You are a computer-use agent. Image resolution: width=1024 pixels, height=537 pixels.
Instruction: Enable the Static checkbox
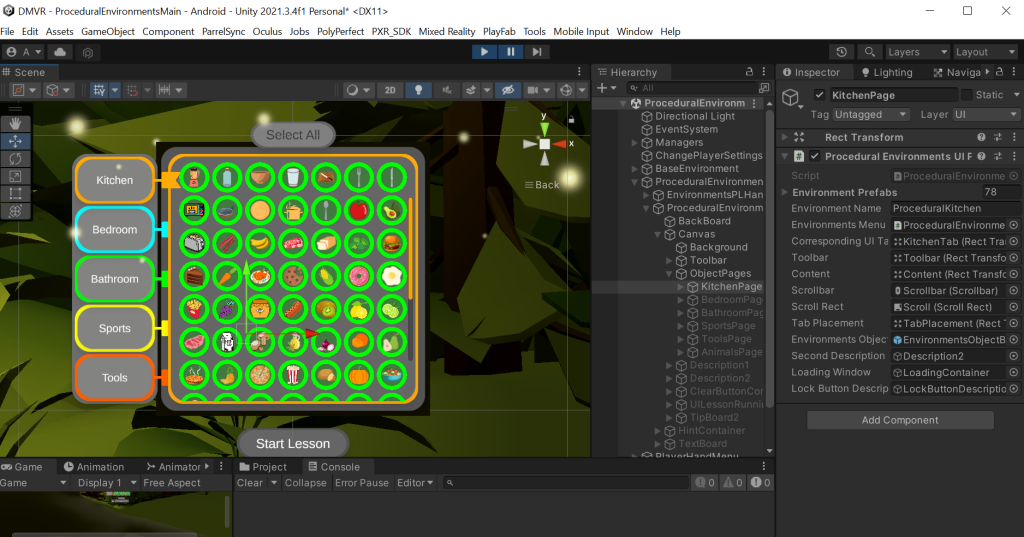tap(966, 95)
